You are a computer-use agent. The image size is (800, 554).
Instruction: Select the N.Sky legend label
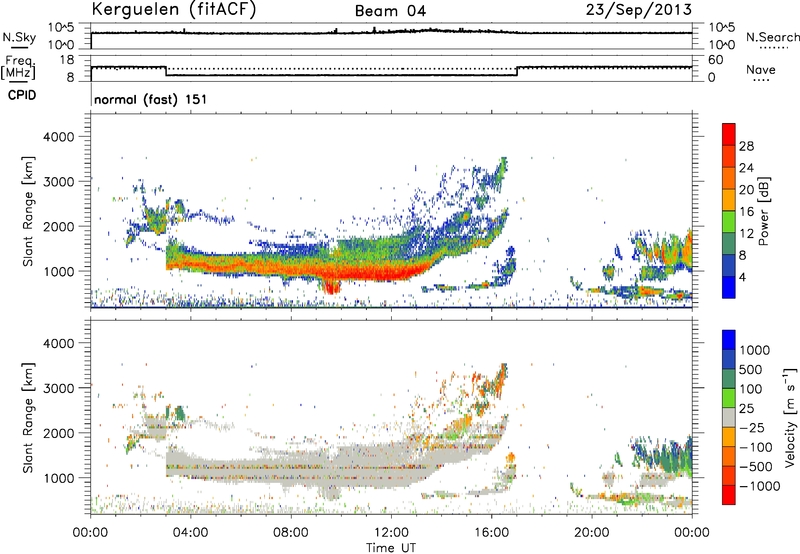point(19,37)
